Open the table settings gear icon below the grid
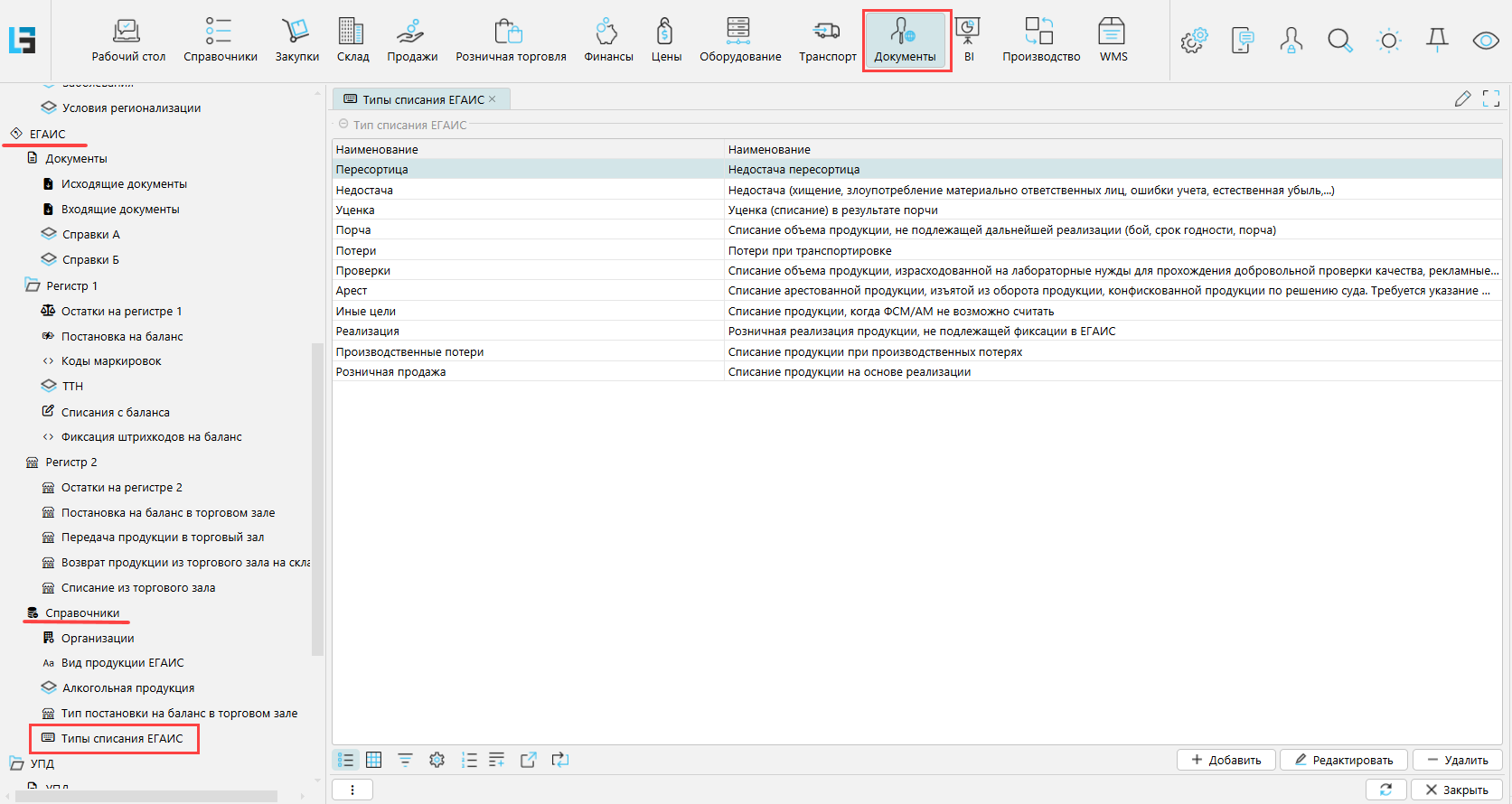This screenshot has width=1512, height=804. point(437,760)
